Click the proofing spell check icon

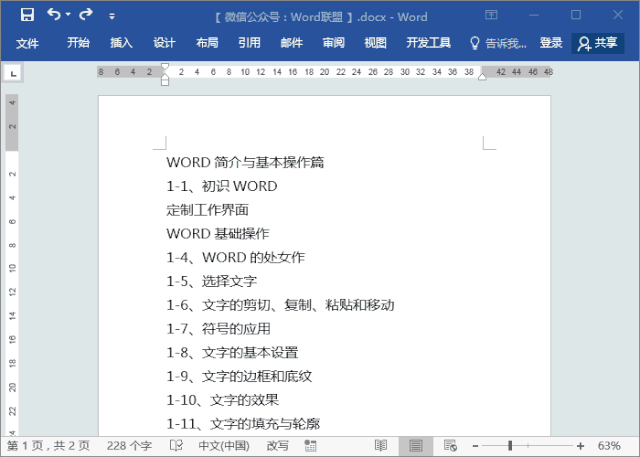click(x=176, y=446)
